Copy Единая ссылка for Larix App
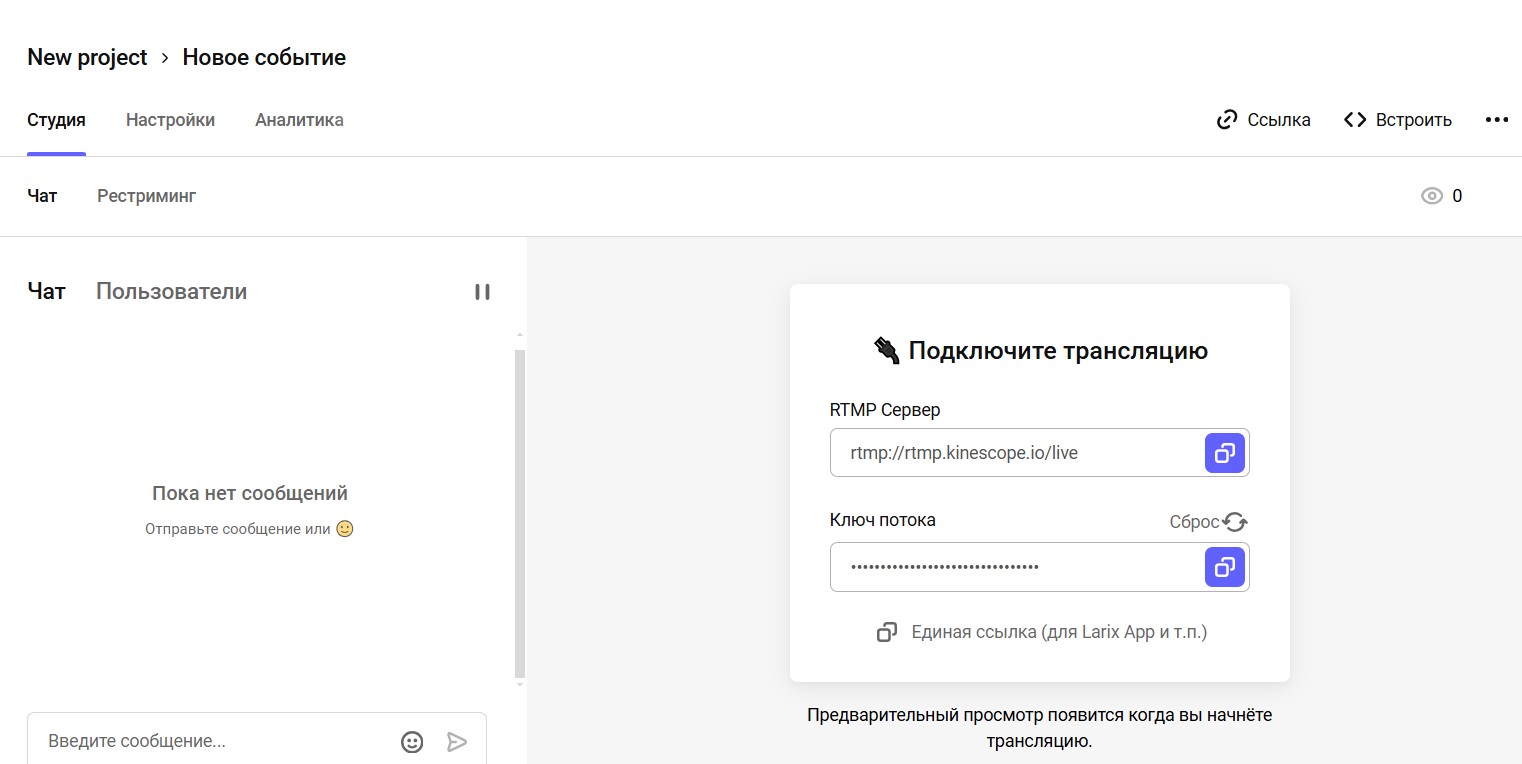 point(1041,632)
